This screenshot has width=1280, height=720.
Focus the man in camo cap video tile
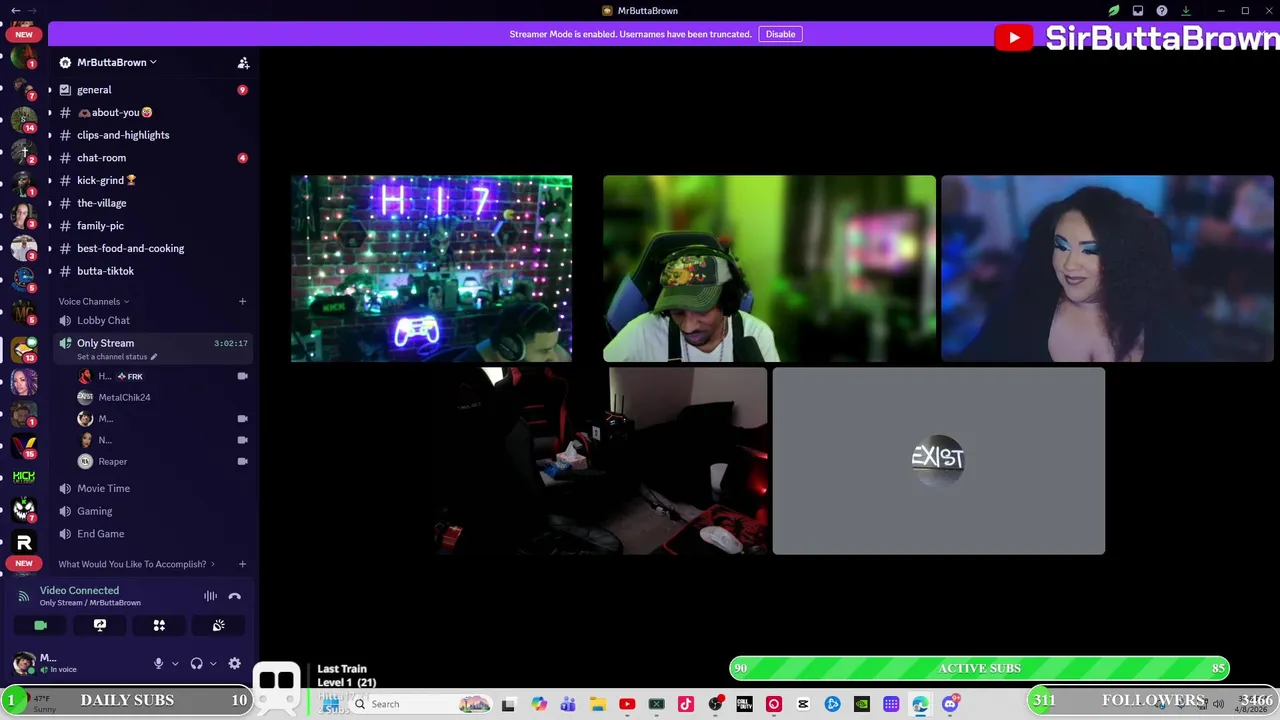pos(769,268)
